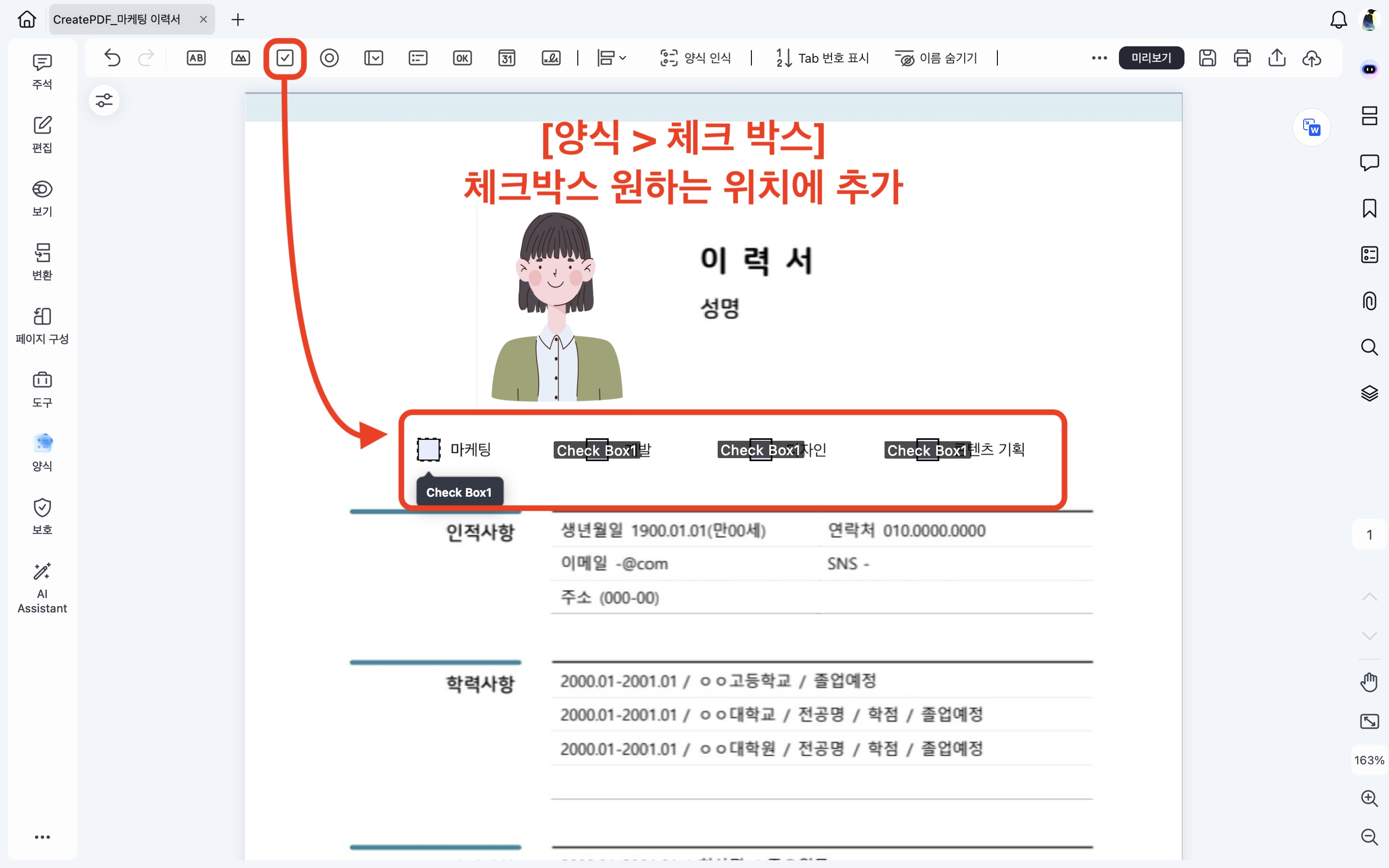The width and height of the screenshot is (1389, 868).
Task: Switch to the CreatePDF_마케팅 이력서 tab
Action: pyautogui.click(x=117, y=19)
